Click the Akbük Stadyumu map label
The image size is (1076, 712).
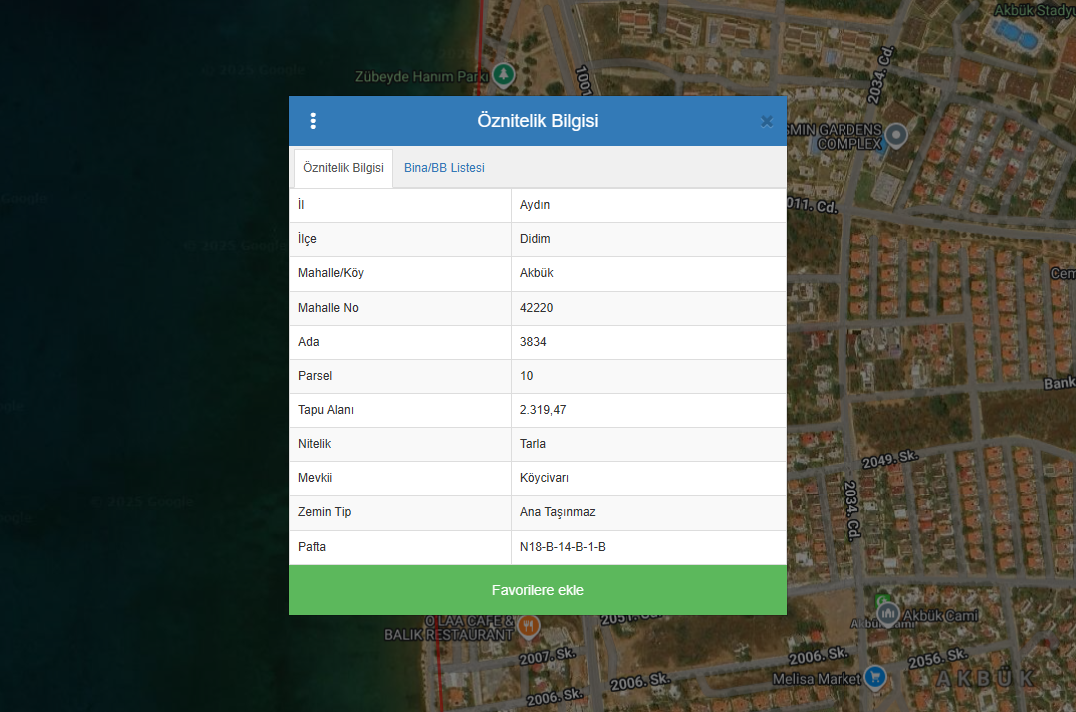tap(1034, 10)
